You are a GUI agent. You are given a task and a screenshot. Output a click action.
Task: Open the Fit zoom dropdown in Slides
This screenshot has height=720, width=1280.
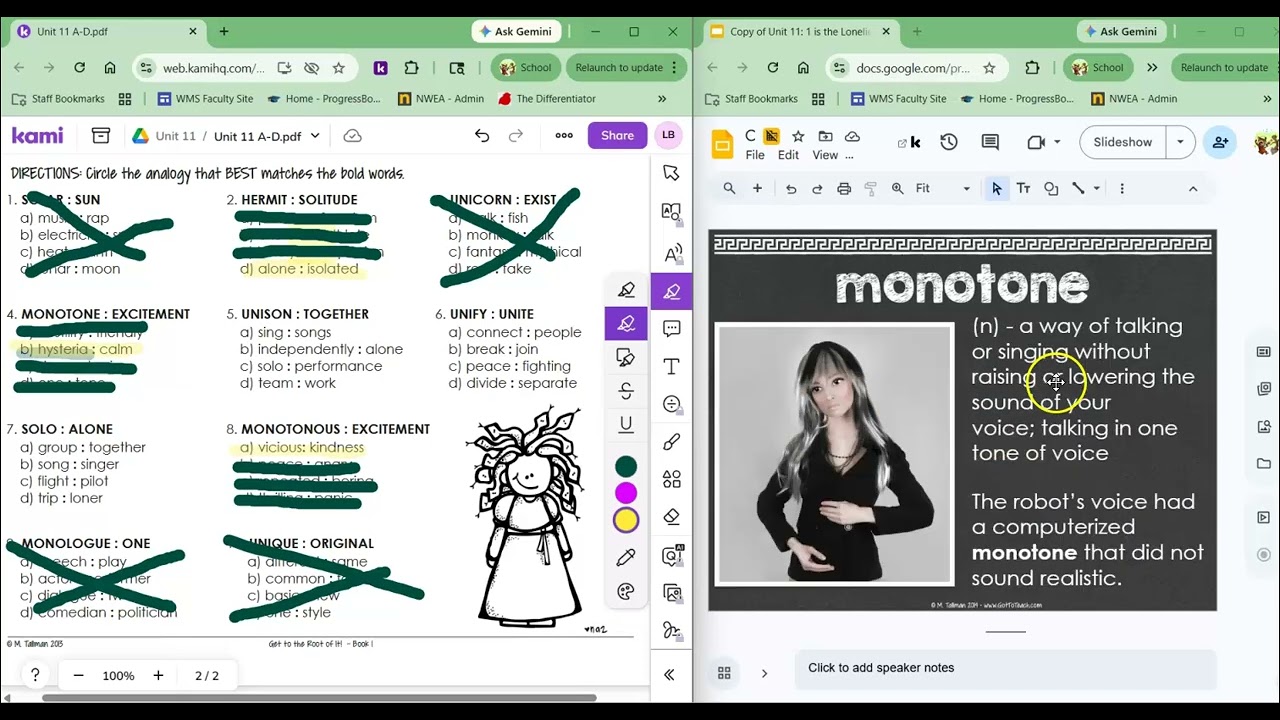coord(944,188)
